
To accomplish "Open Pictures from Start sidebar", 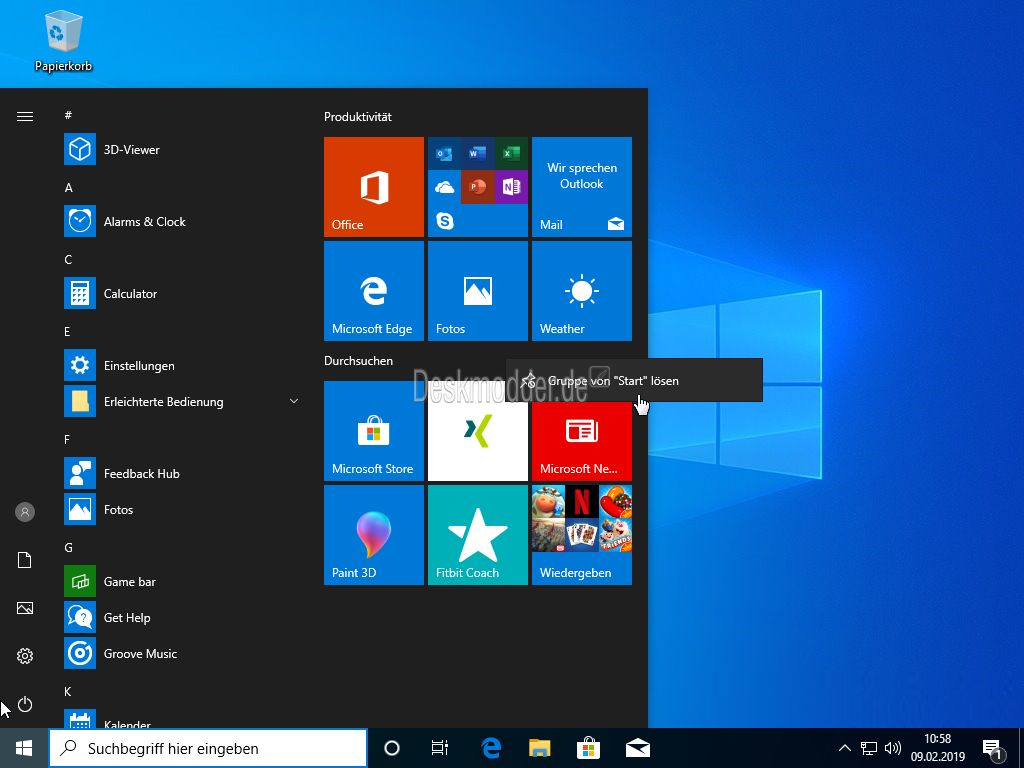I will point(25,608).
